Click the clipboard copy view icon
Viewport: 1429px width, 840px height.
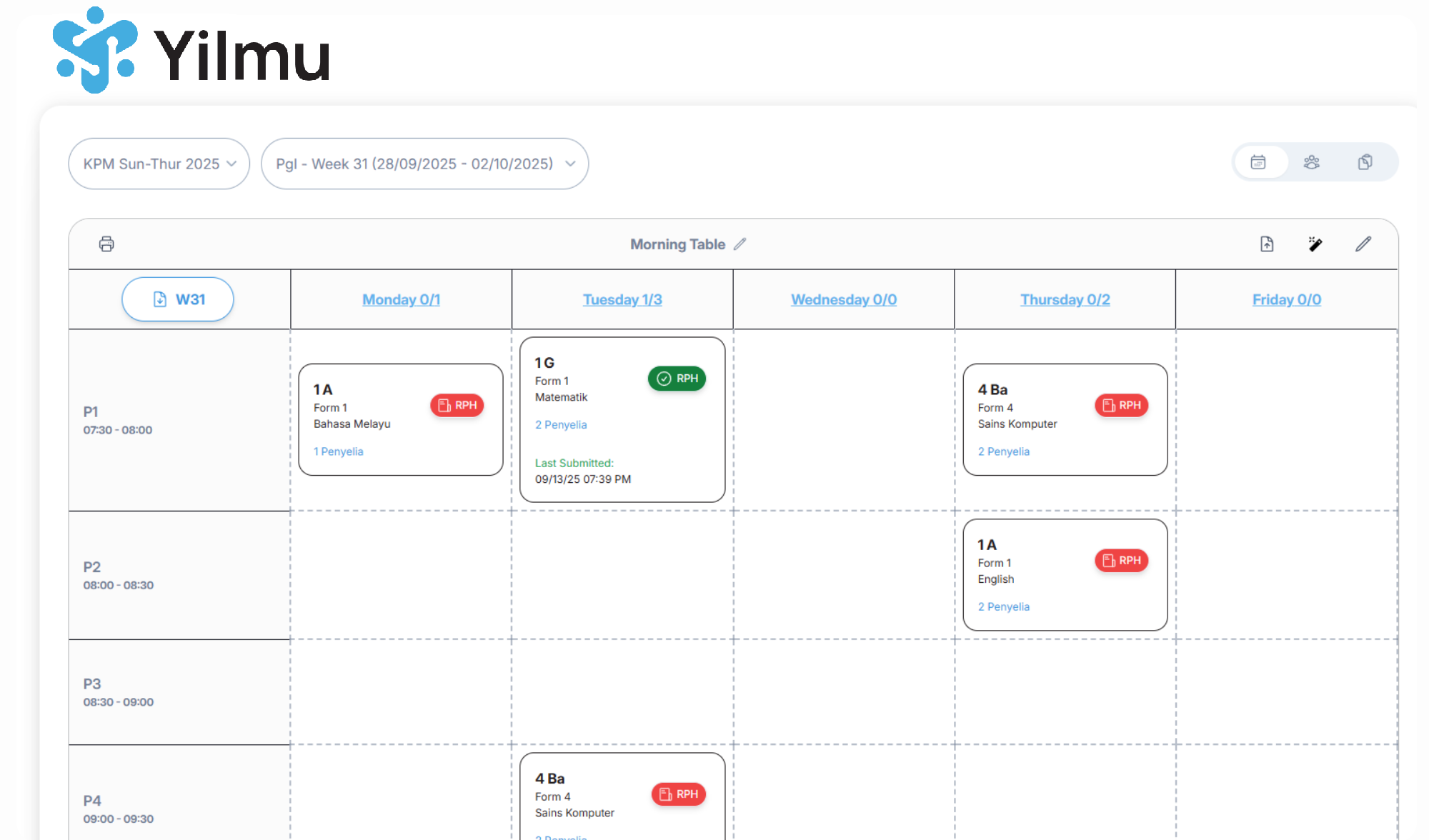pos(1366,162)
